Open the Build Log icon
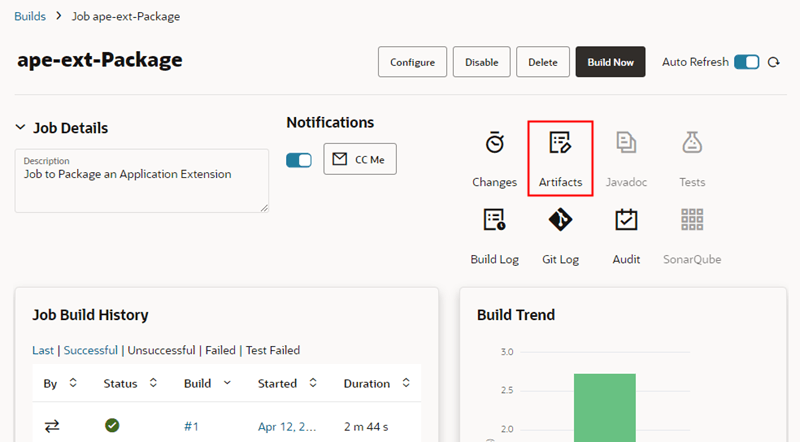The height and width of the screenshot is (442, 800). (494, 220)
